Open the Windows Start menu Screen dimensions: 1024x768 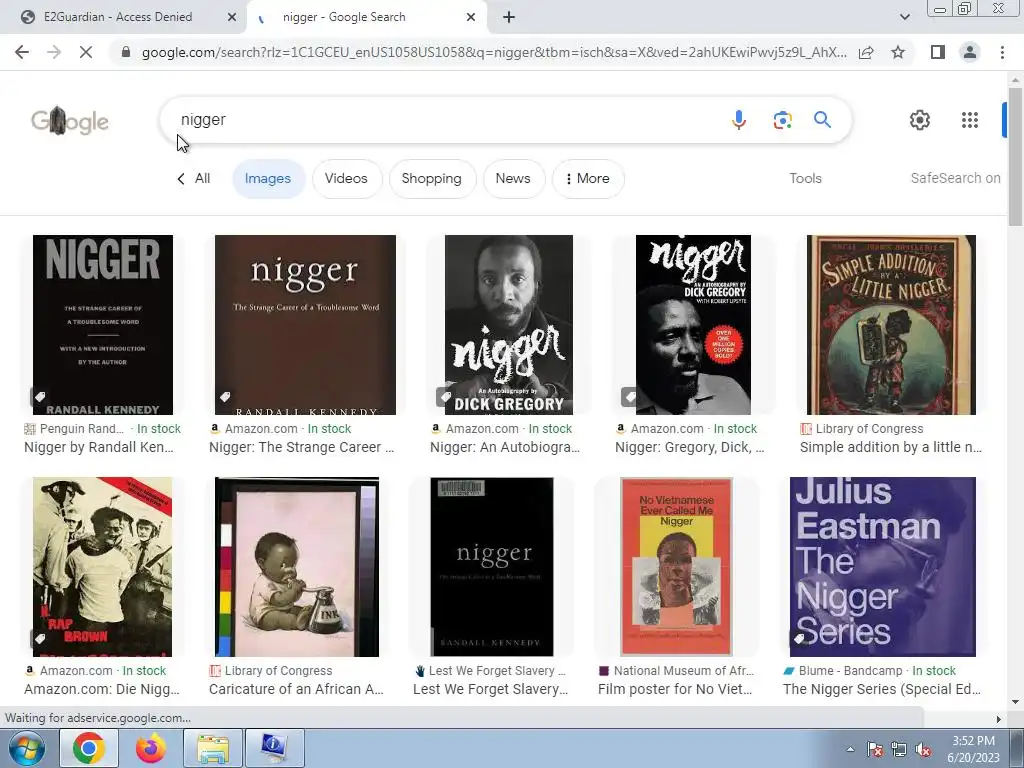click(x=26, y=748)
